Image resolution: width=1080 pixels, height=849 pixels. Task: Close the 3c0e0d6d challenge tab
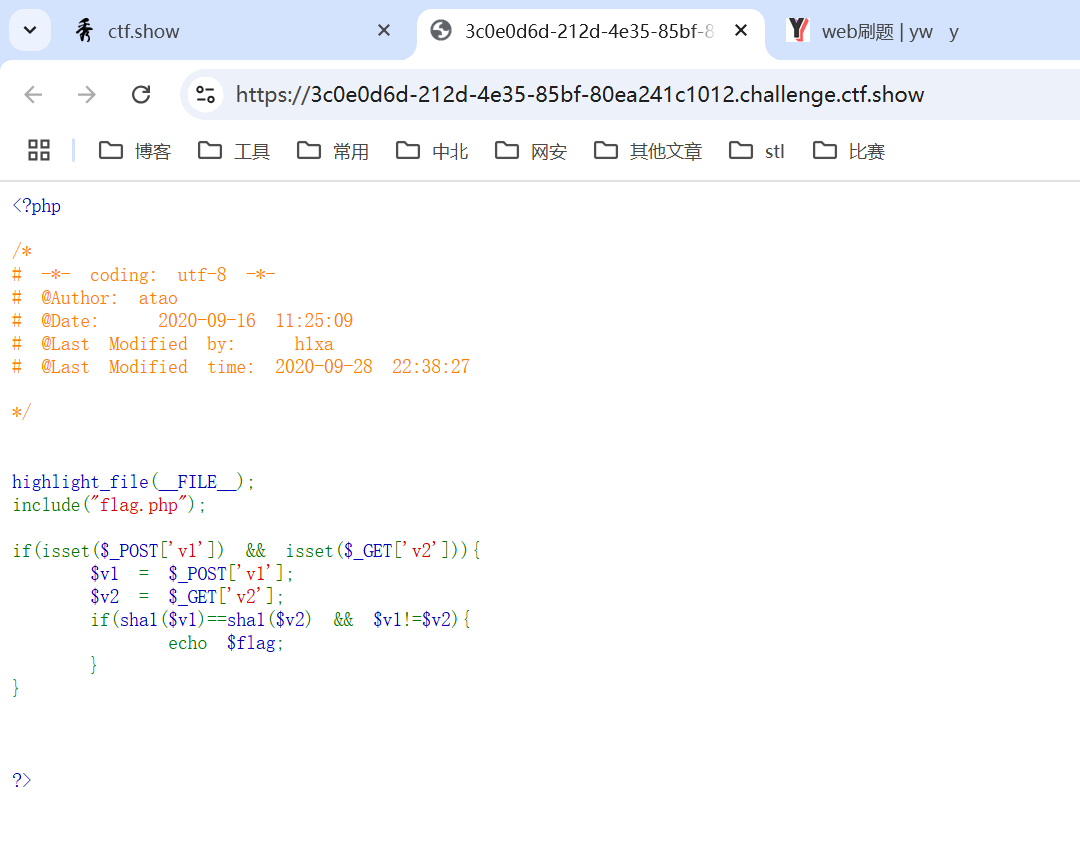tap(741, 30)
